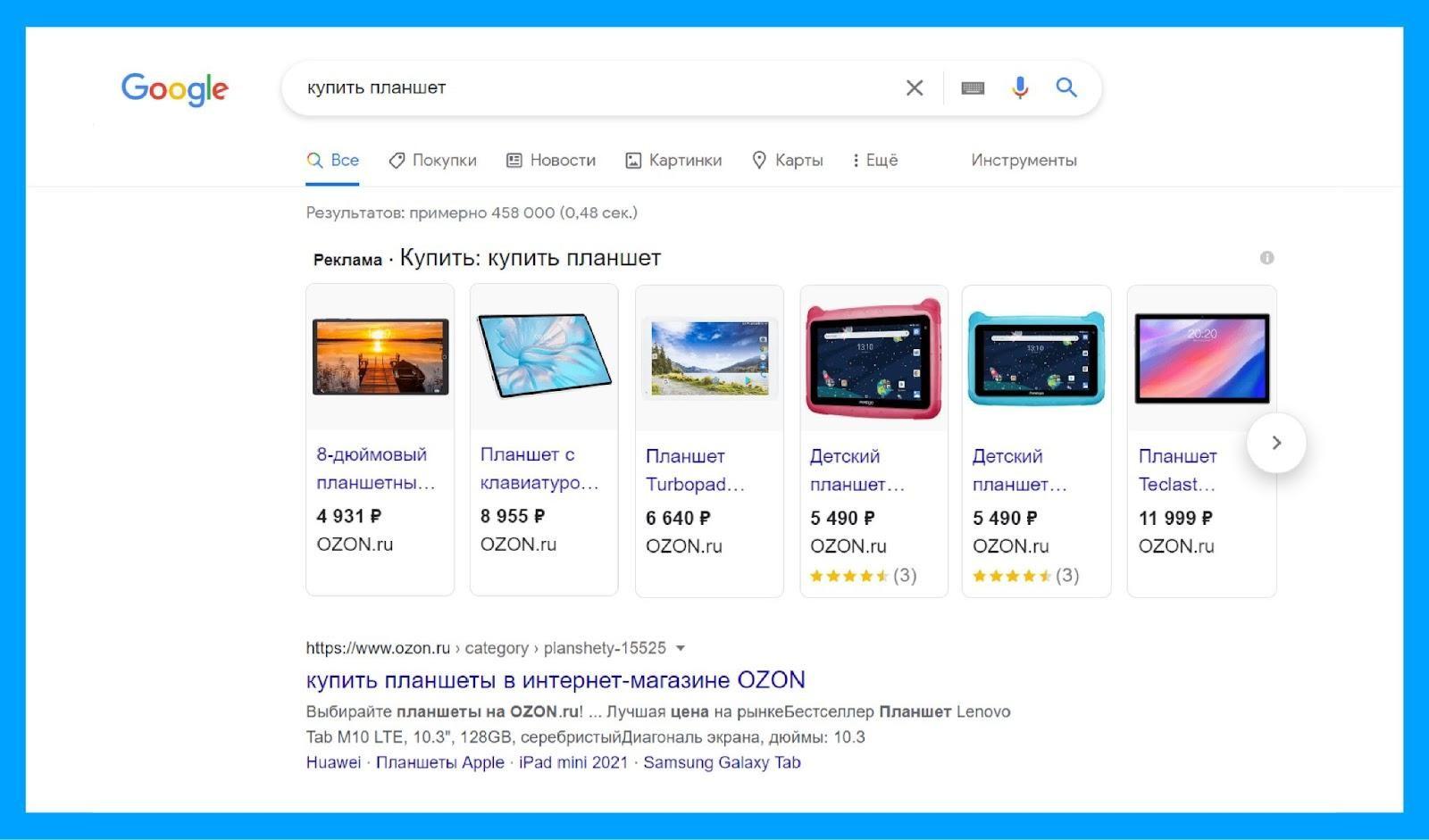Open 'купить планшеты в интернет-магазине OZON' result
Viewport: 1429px width, 840px height.
point(555,680)
